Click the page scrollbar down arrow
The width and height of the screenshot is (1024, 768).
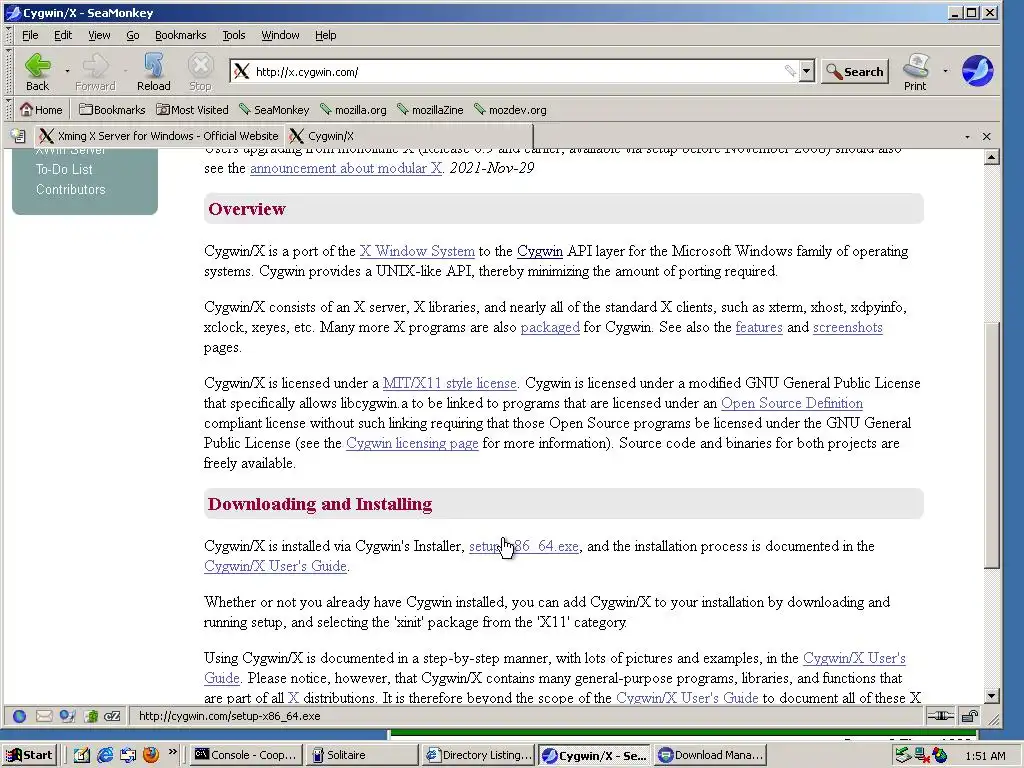click(991, 696)
